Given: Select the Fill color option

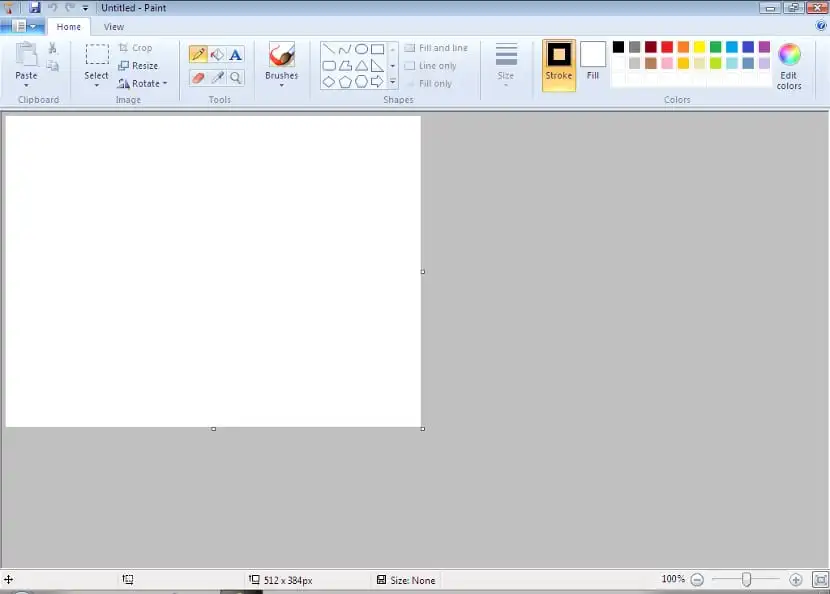Looking at the screenshot, I should coord(593,61).
